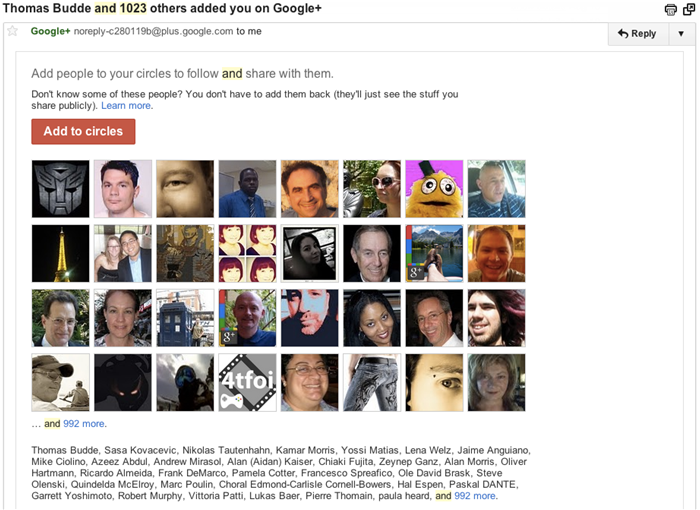Open email in new window icon
The image size is (700, 510).
[x=688, y=10]
